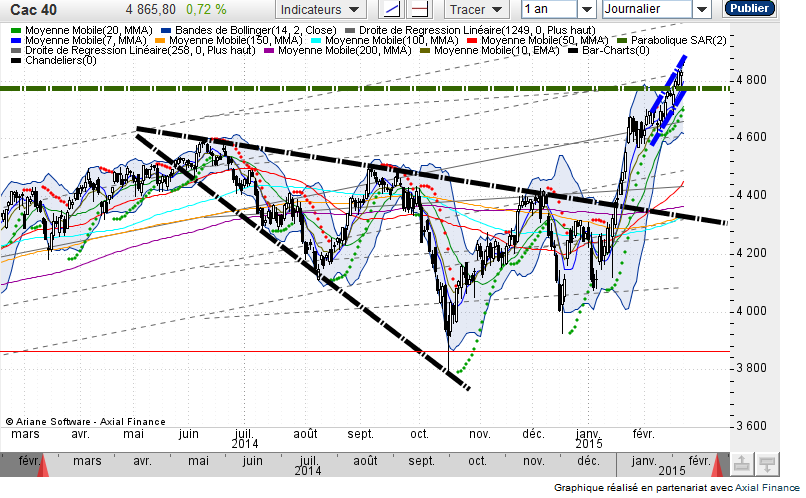Click 'sept.' on the bottom timeline navigator
806x498 pixels.
[x=421, y=460]
